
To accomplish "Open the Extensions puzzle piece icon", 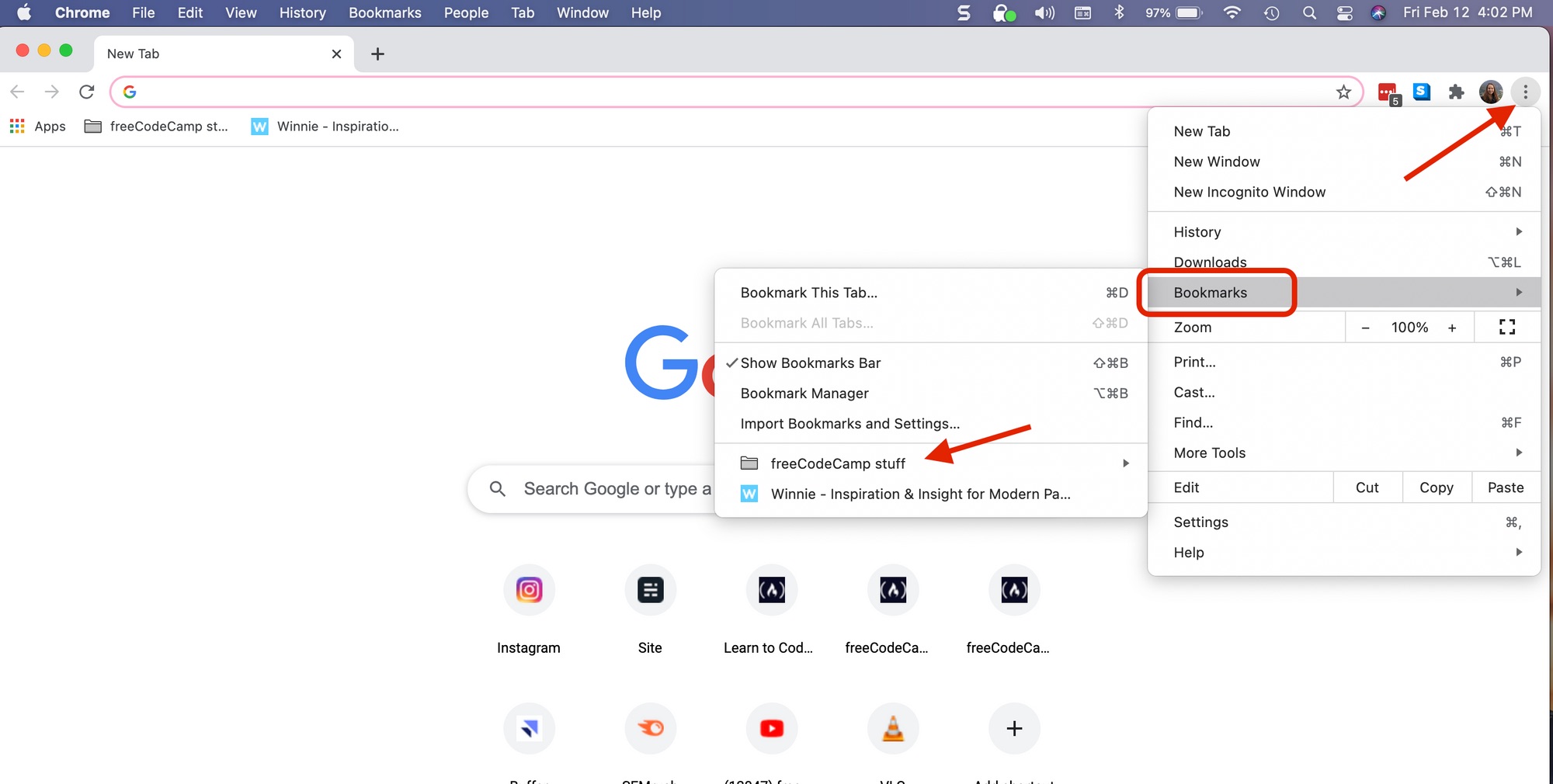I will [x=1456, y=92].
